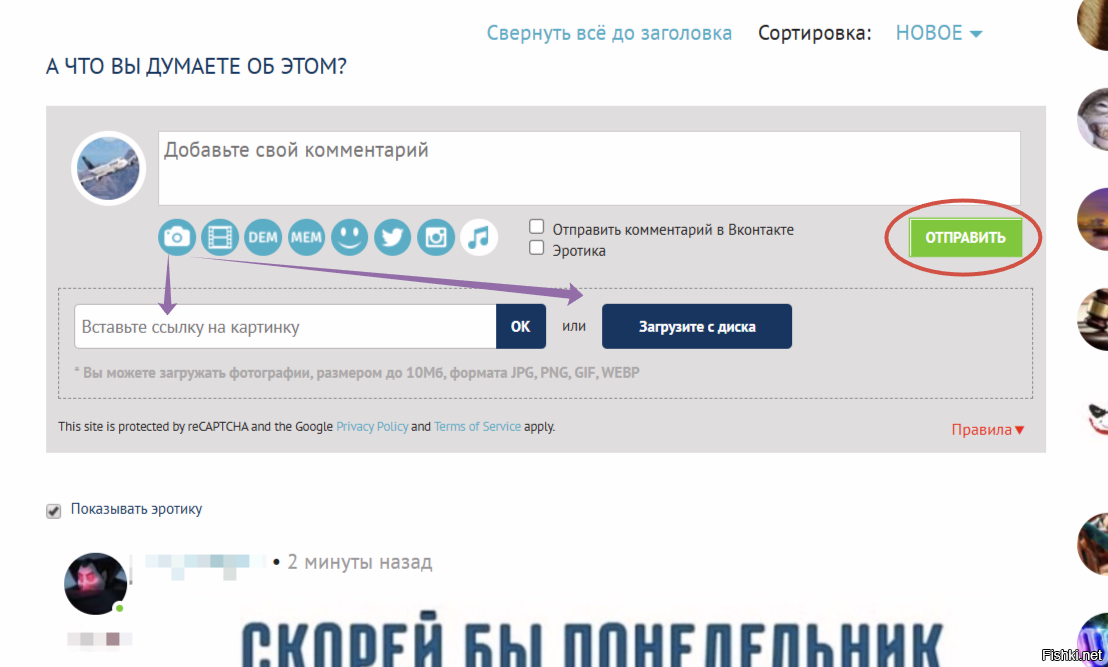
Task: Open the sorting dropdown 'НОВОЕ'
Action: pos(938,33)
